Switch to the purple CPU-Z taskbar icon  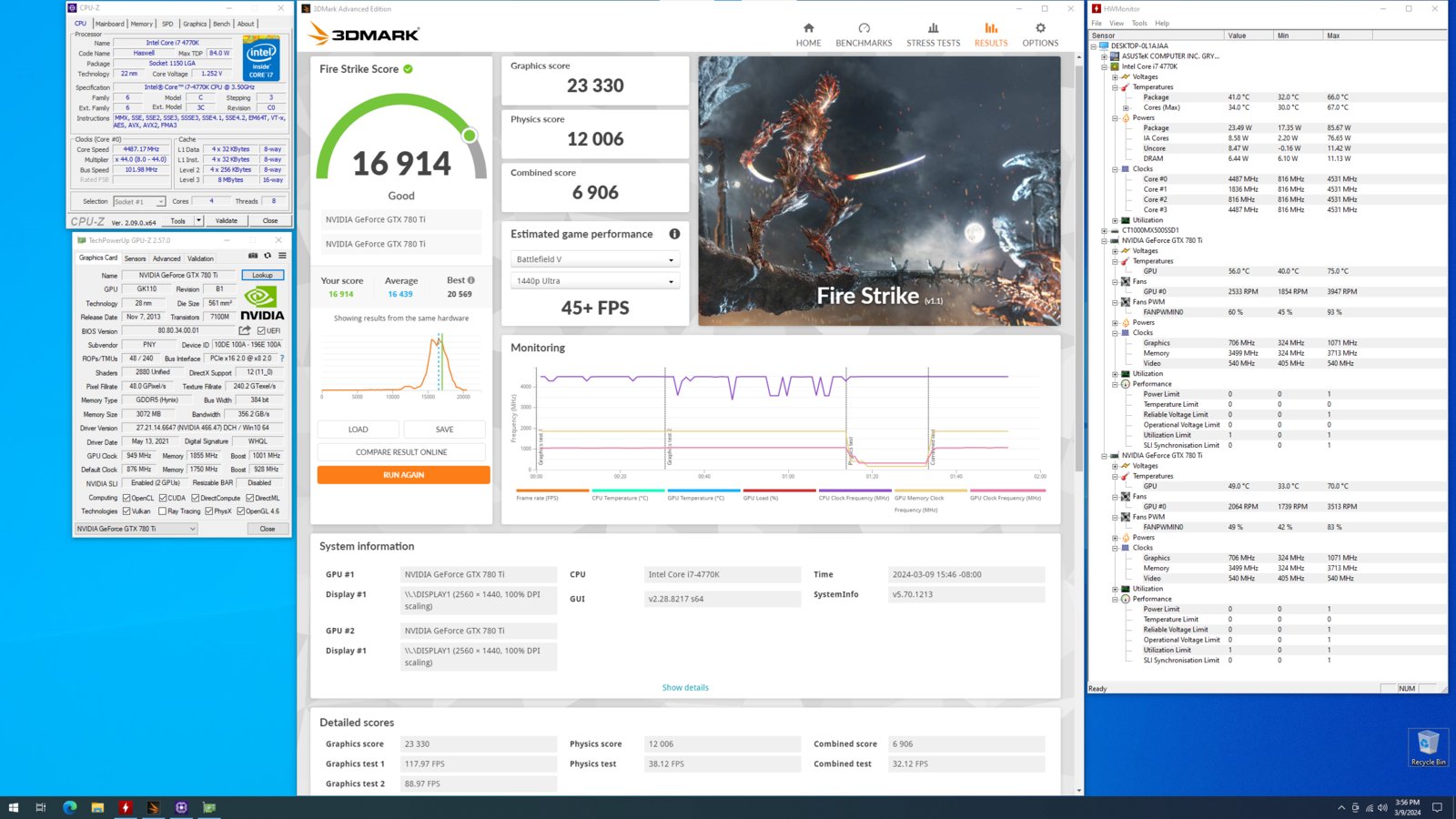(181, 807)
